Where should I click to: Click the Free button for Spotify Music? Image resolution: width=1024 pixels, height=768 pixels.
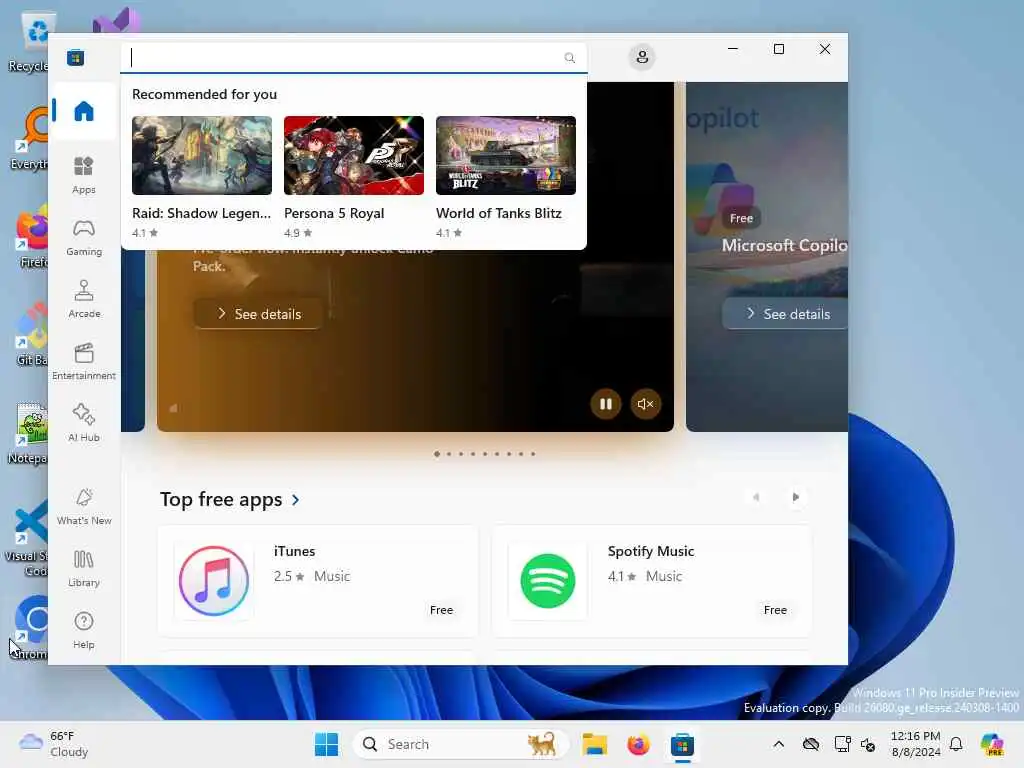click(775, 610)
